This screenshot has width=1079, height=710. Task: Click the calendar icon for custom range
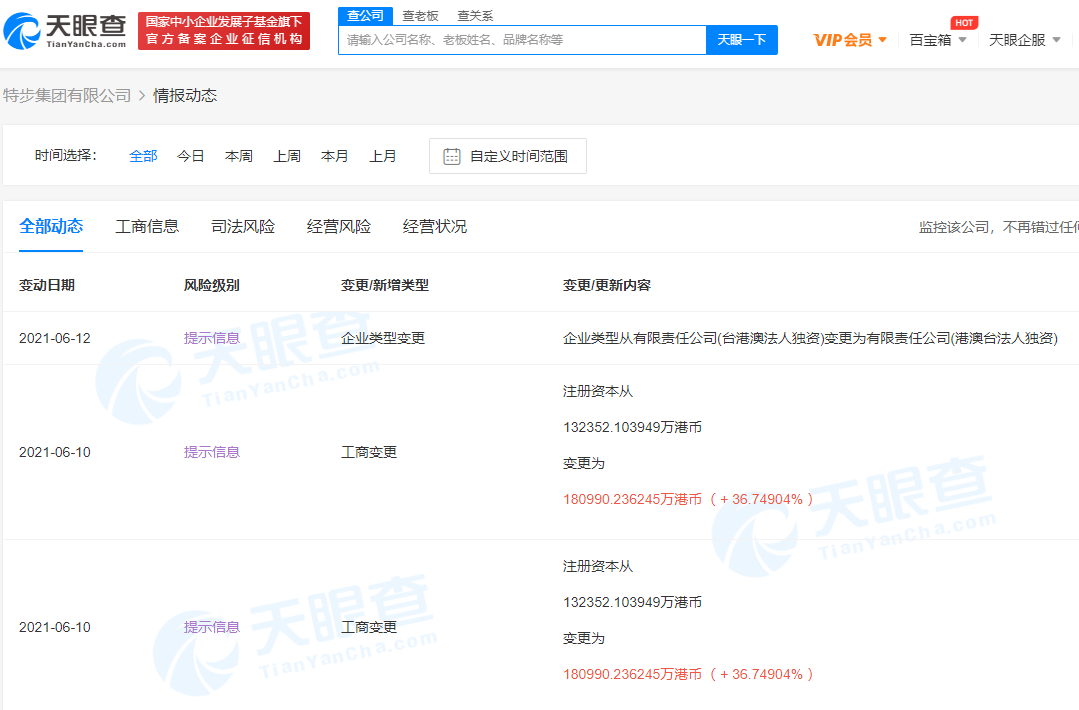click(452, 156)
